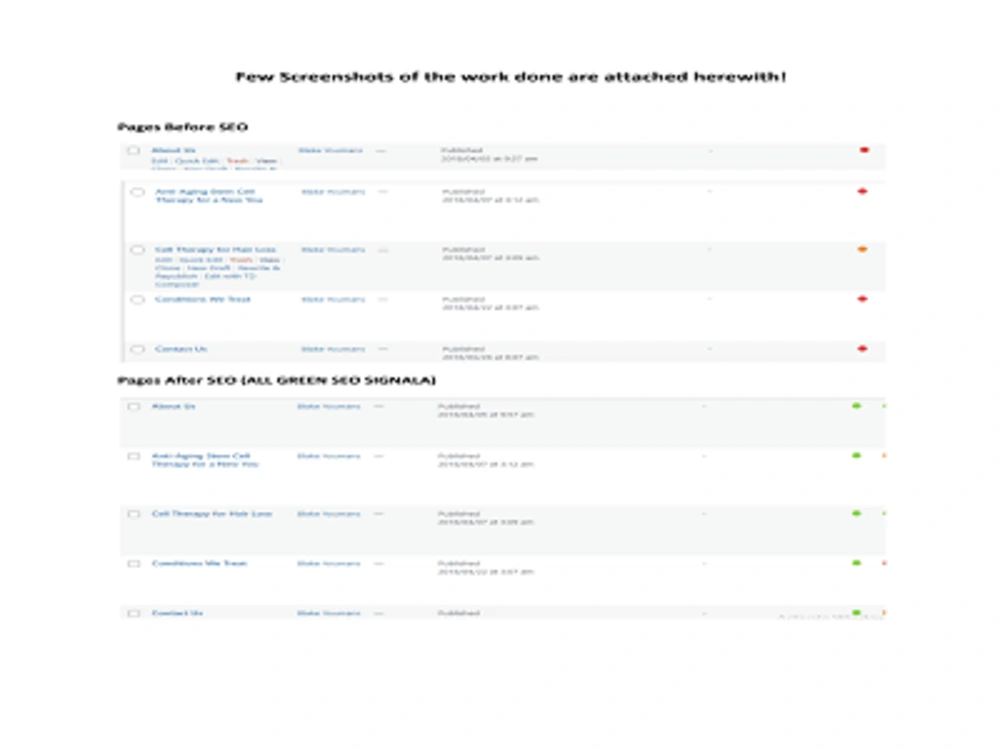Tick the Contact Us checkbox after SEO
Image resolution: width=1000 pixels, height=750 pixels.
[x=133, y=614]
